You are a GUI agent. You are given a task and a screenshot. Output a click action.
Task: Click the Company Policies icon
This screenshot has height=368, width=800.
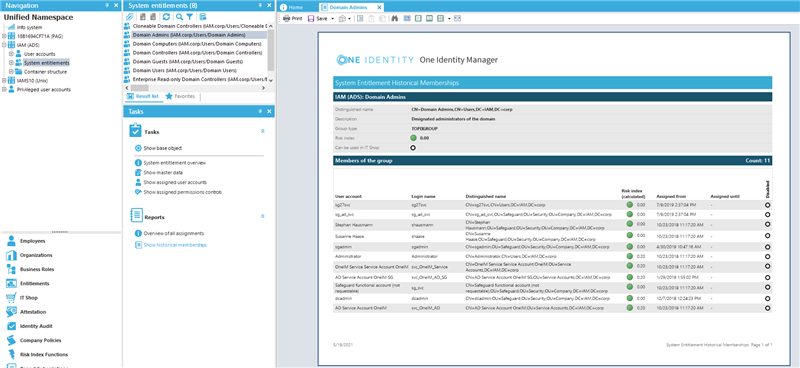11,340
